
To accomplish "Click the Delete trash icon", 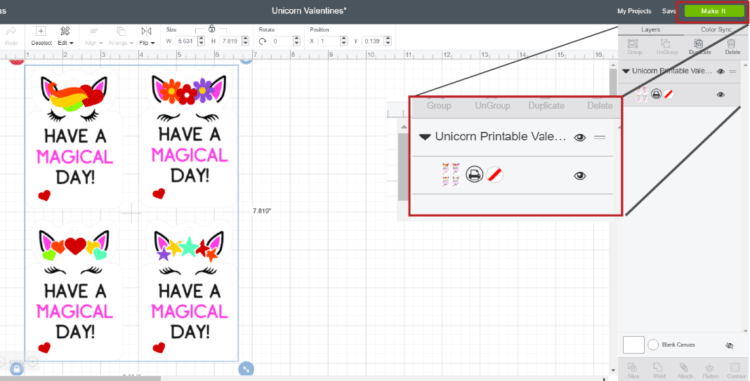I will [x=732, y=44].
